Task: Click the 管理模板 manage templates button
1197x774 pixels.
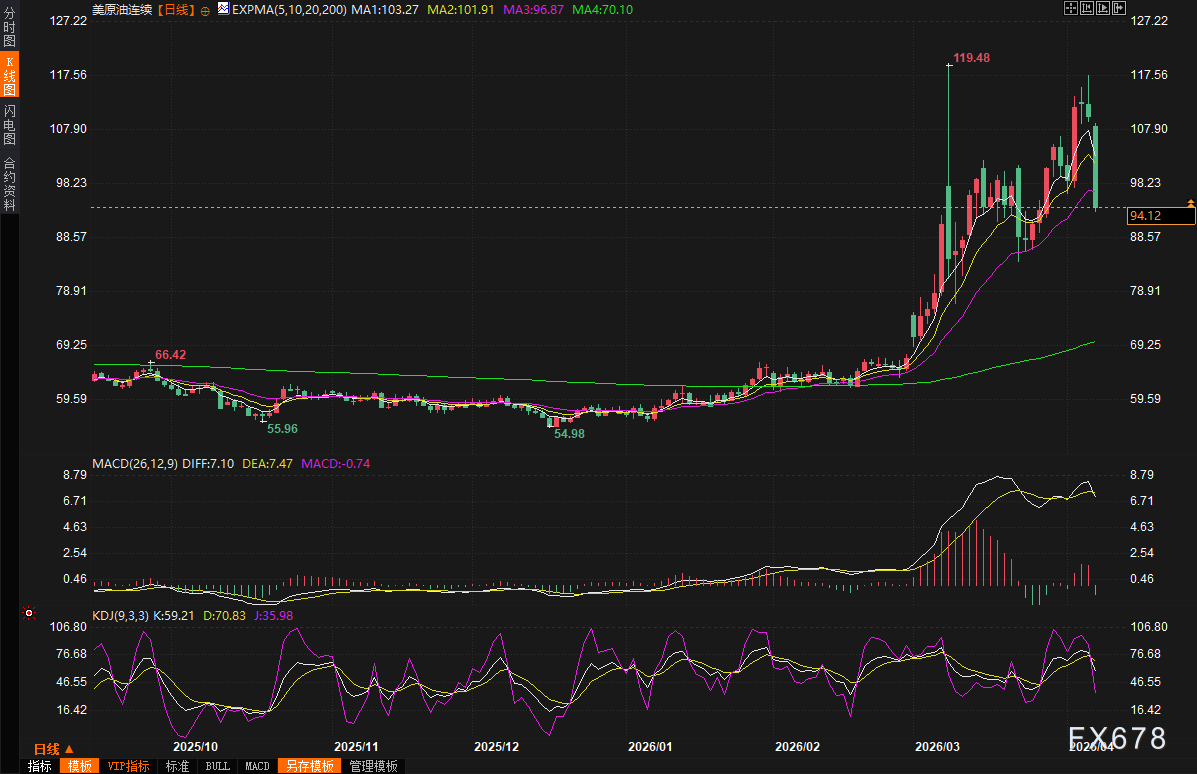Action: 373,766
